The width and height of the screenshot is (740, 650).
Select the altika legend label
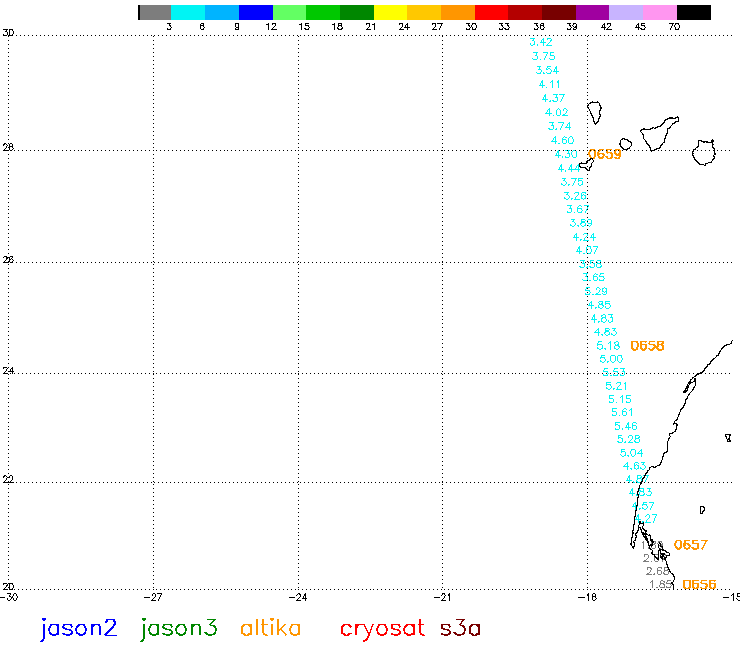[x=270, y=628]
